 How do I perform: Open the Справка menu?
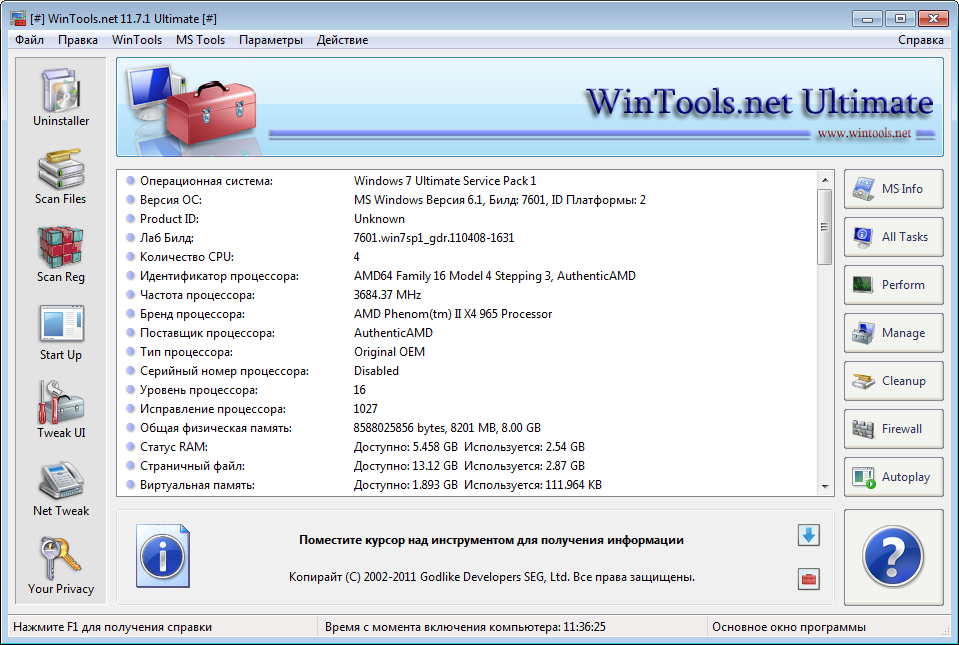[920, 40]
